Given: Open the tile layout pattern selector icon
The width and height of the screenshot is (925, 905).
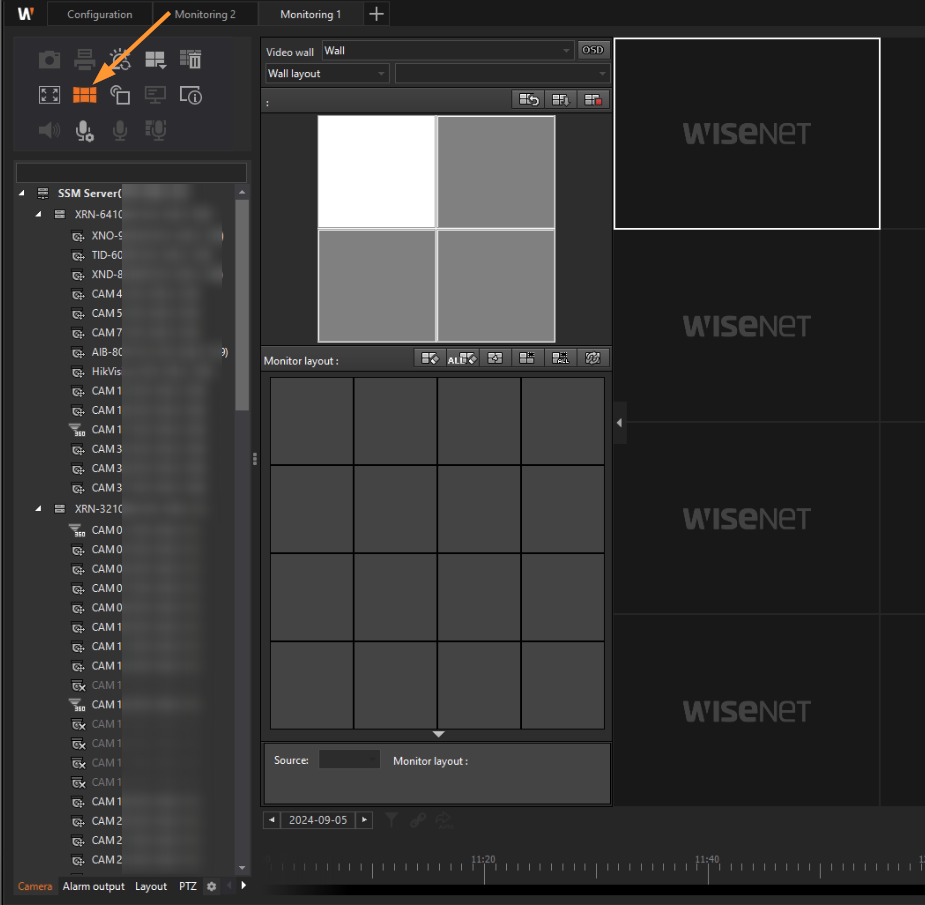Looking at the screenshot, I should [x=156, y=60].
